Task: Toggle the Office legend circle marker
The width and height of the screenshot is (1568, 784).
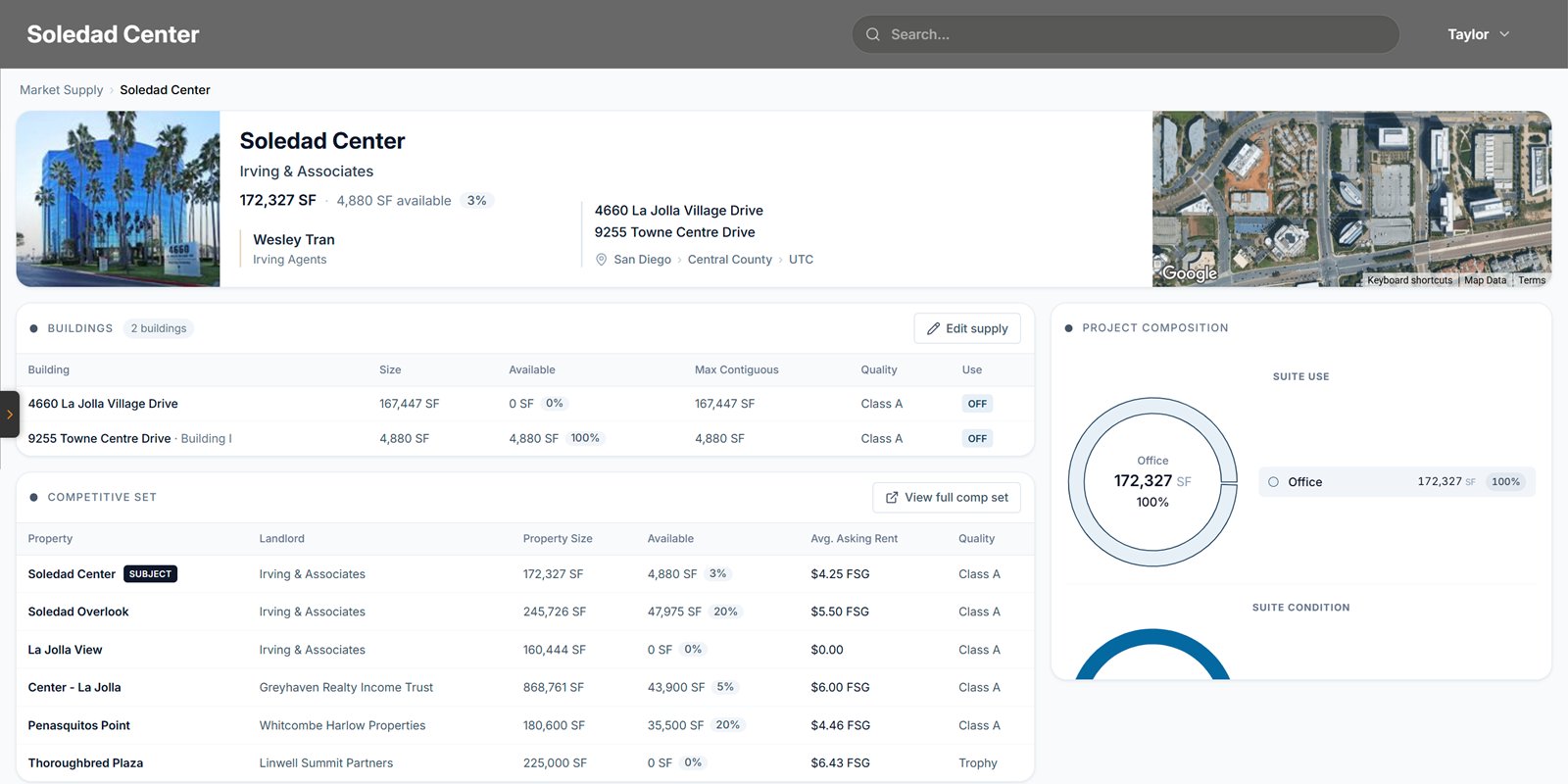Action: point(1273,482)
